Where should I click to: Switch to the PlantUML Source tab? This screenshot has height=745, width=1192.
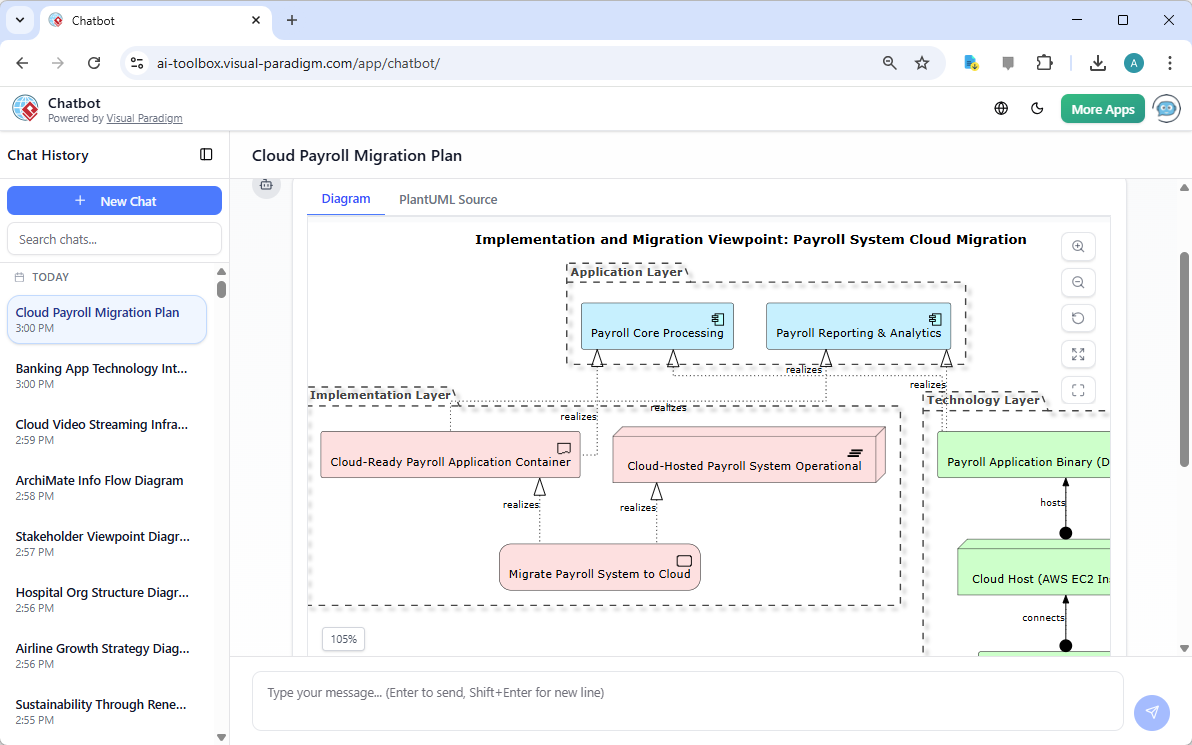click(447, 199)
